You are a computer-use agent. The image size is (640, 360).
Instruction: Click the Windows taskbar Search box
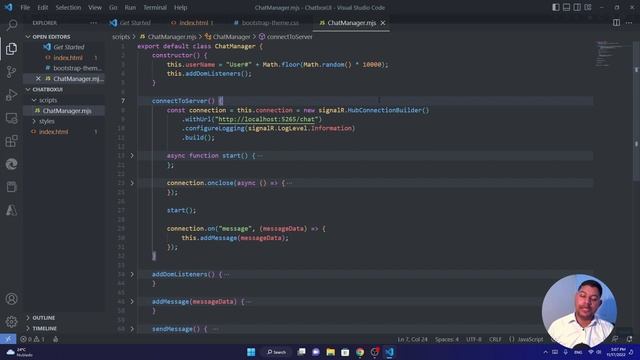(276, 352)
